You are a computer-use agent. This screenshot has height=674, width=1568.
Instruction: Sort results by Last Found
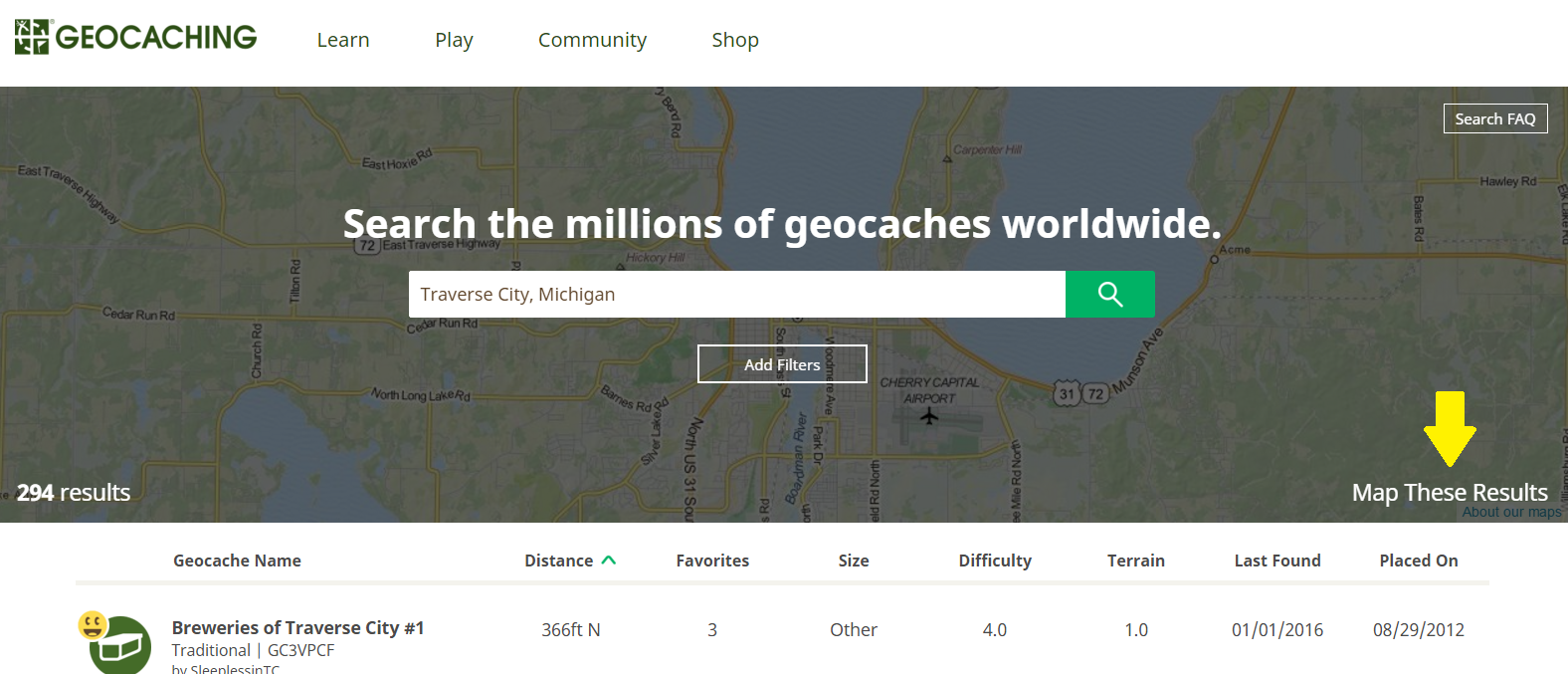1277,561
